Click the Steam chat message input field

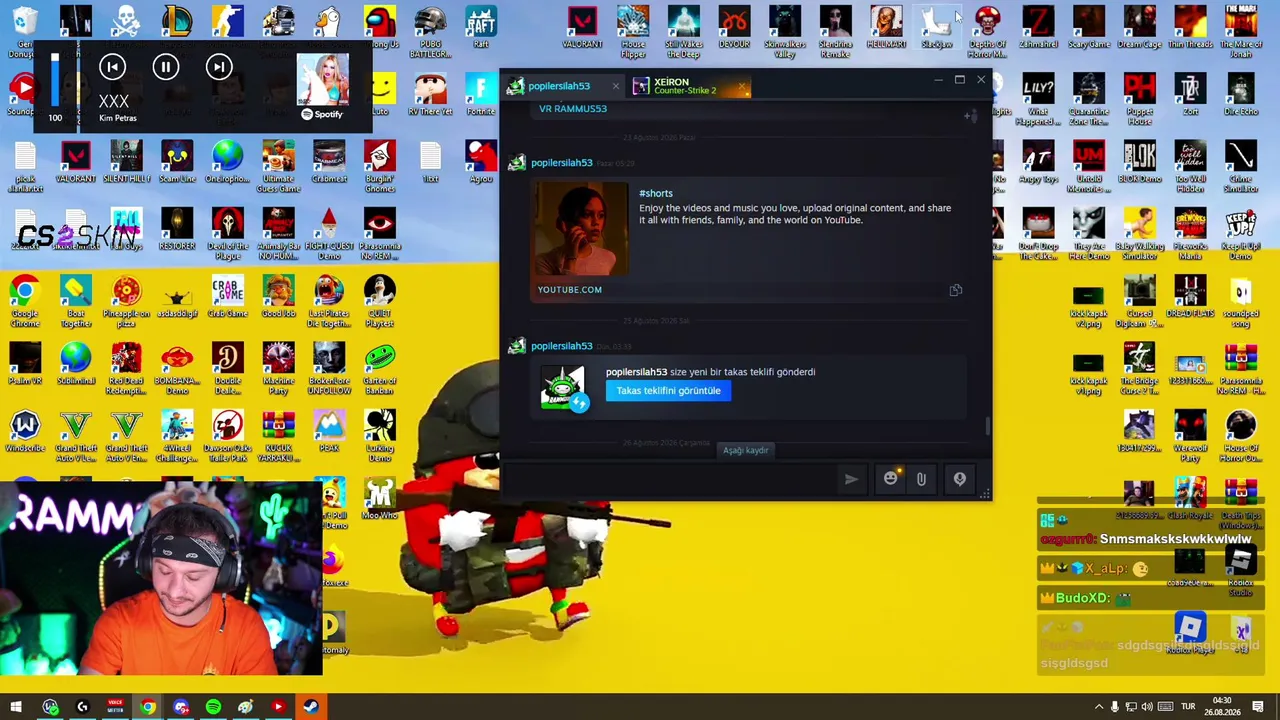point(670,479)
